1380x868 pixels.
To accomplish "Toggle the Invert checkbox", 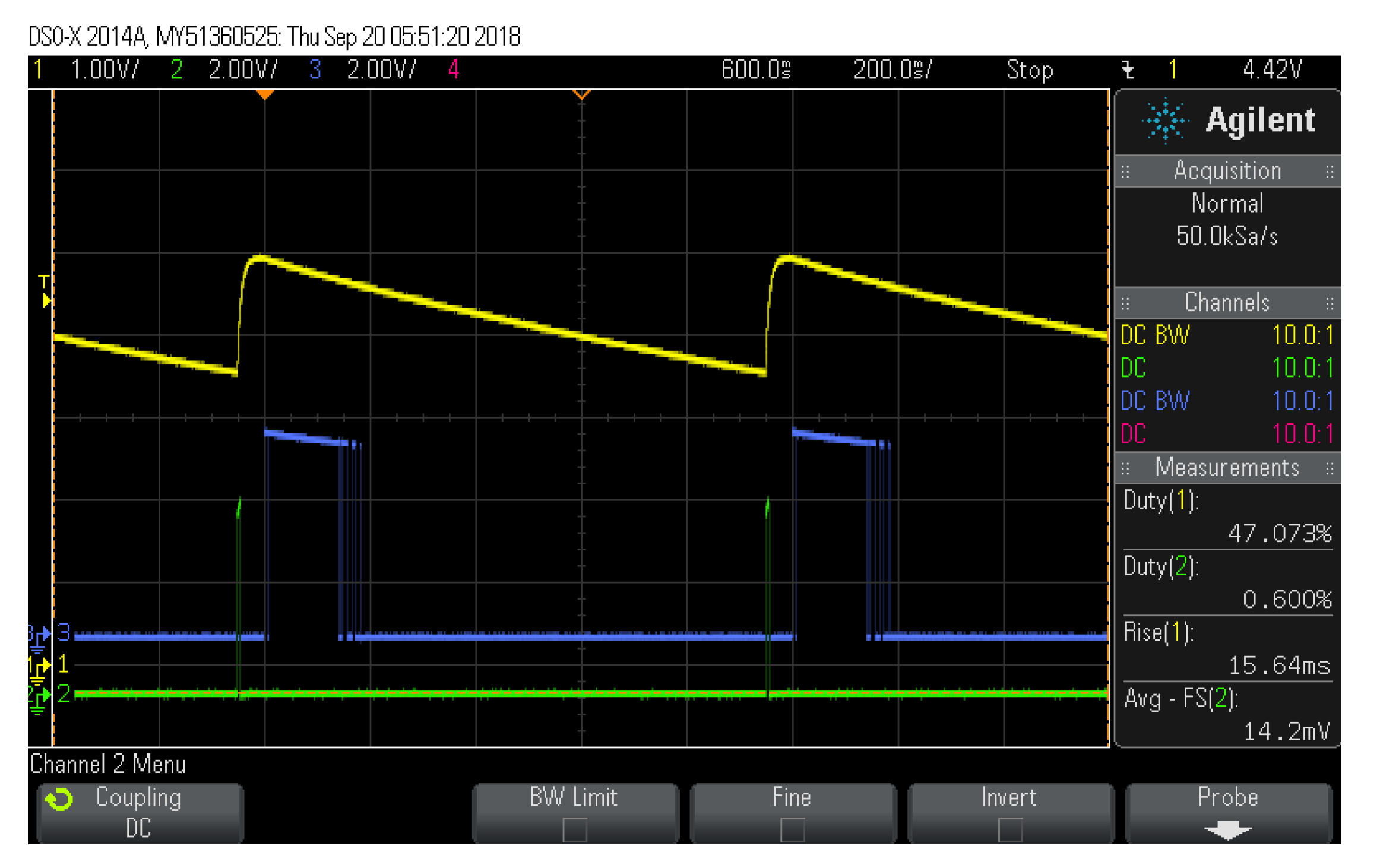I will tap(1009, 829).
